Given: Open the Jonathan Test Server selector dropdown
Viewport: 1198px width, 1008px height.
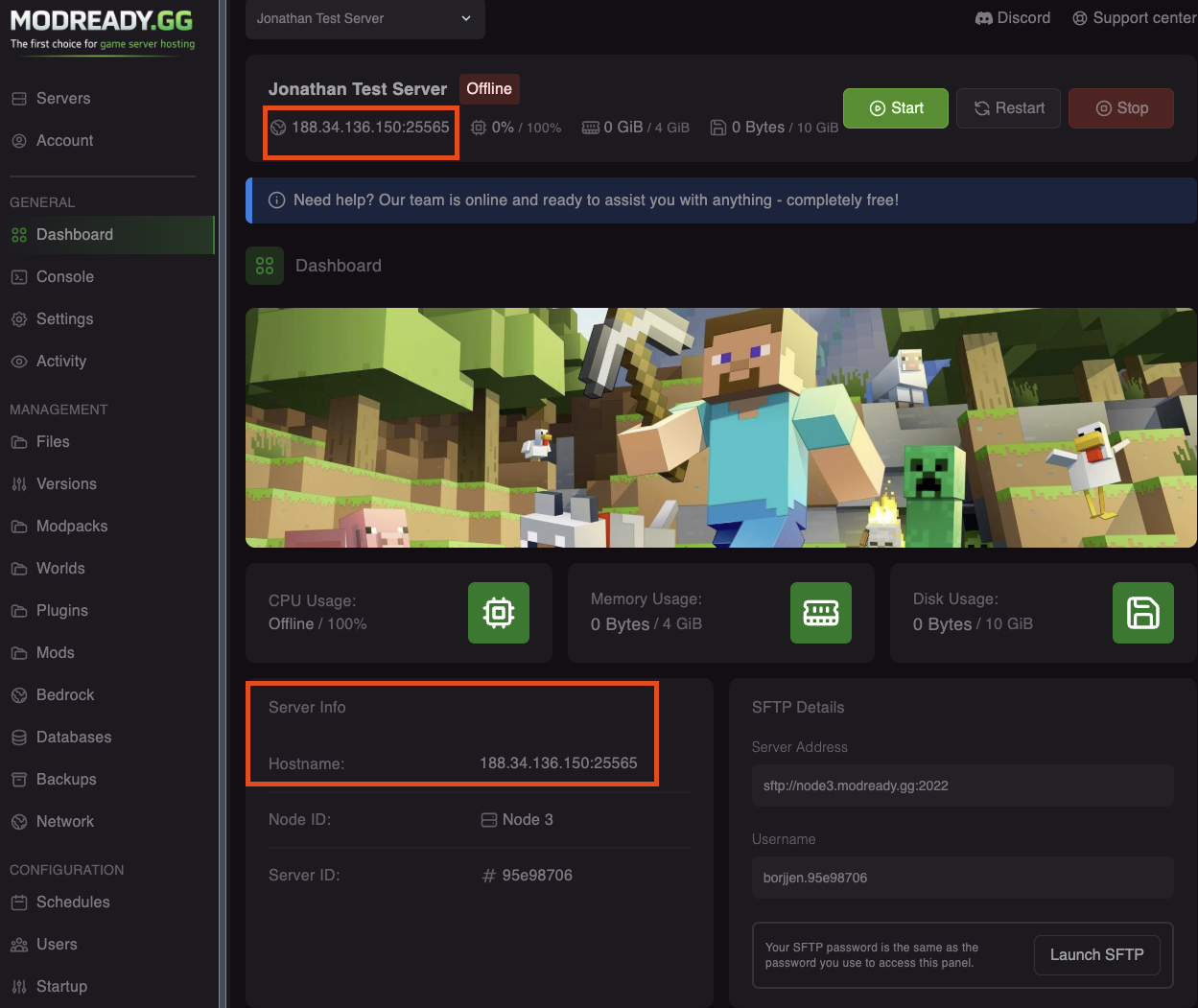Looking at the screenshot, I should click(364, 17).
